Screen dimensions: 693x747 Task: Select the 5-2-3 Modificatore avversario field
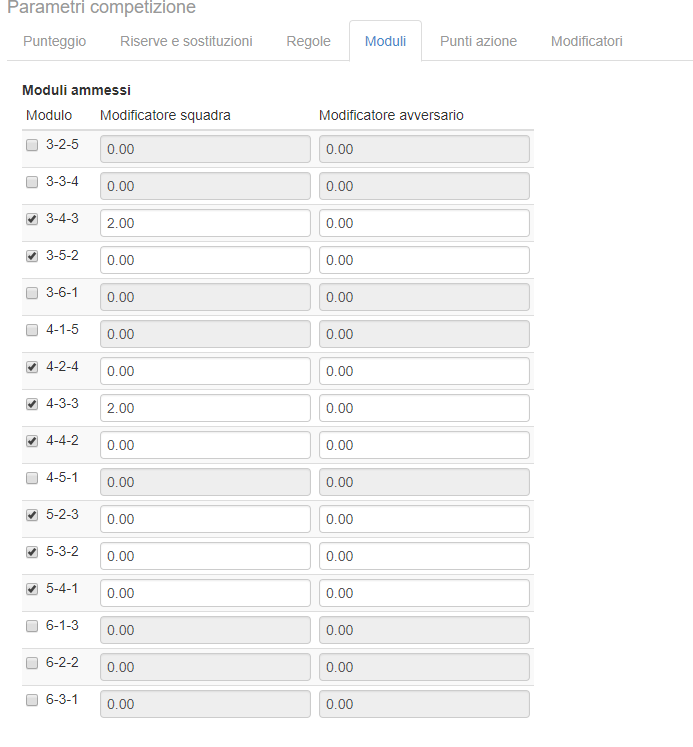[x=424, y=519]
